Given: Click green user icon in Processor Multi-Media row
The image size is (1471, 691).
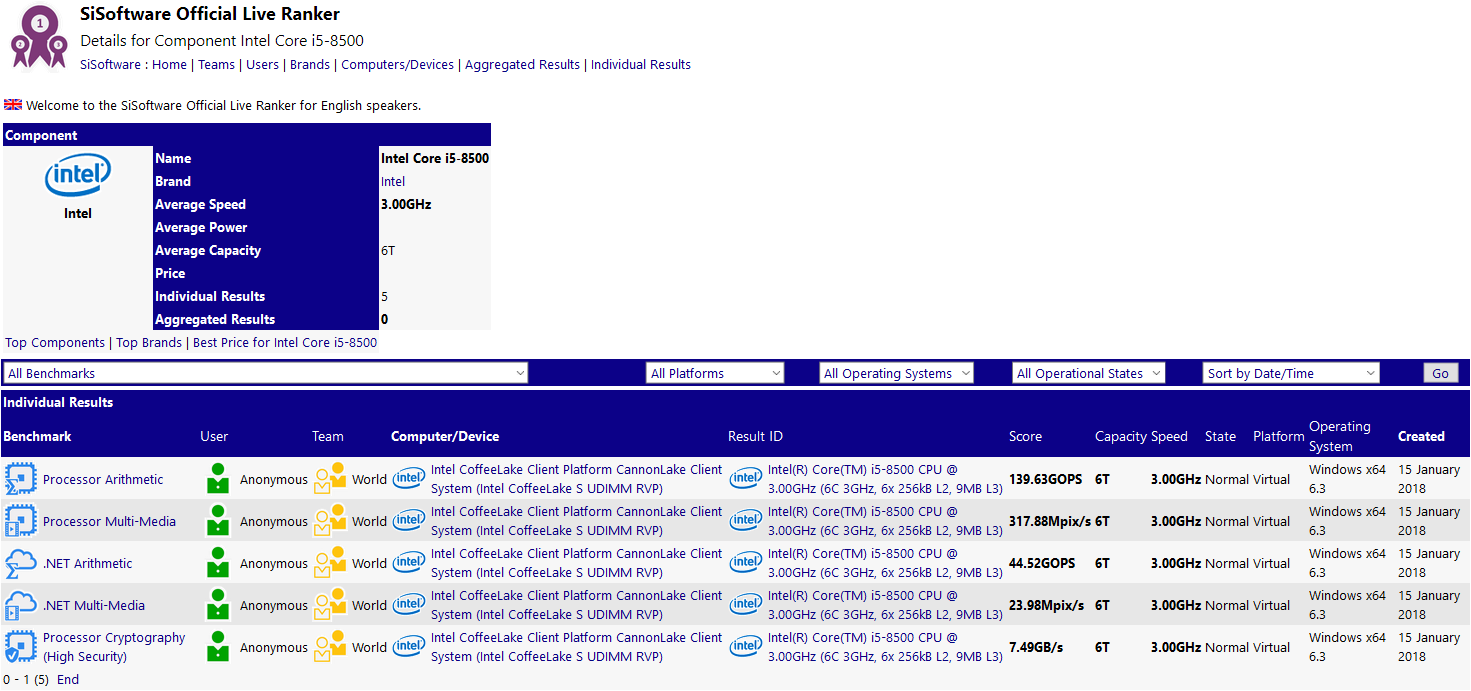Looking at the screenshot, I should click(218, 521).
